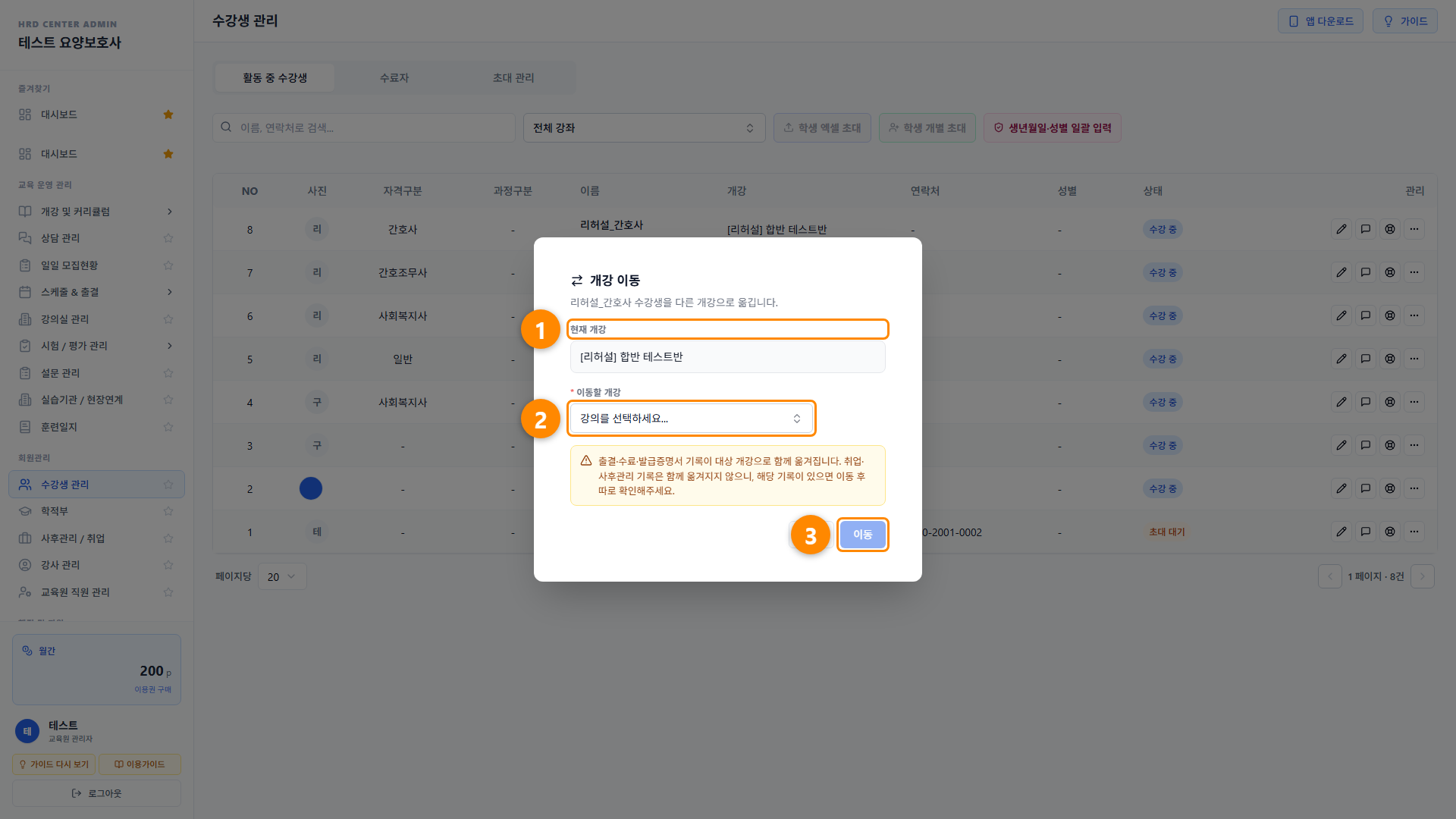
Task: Open the 이용권 구매 link
Action: (x=152, y=689)
